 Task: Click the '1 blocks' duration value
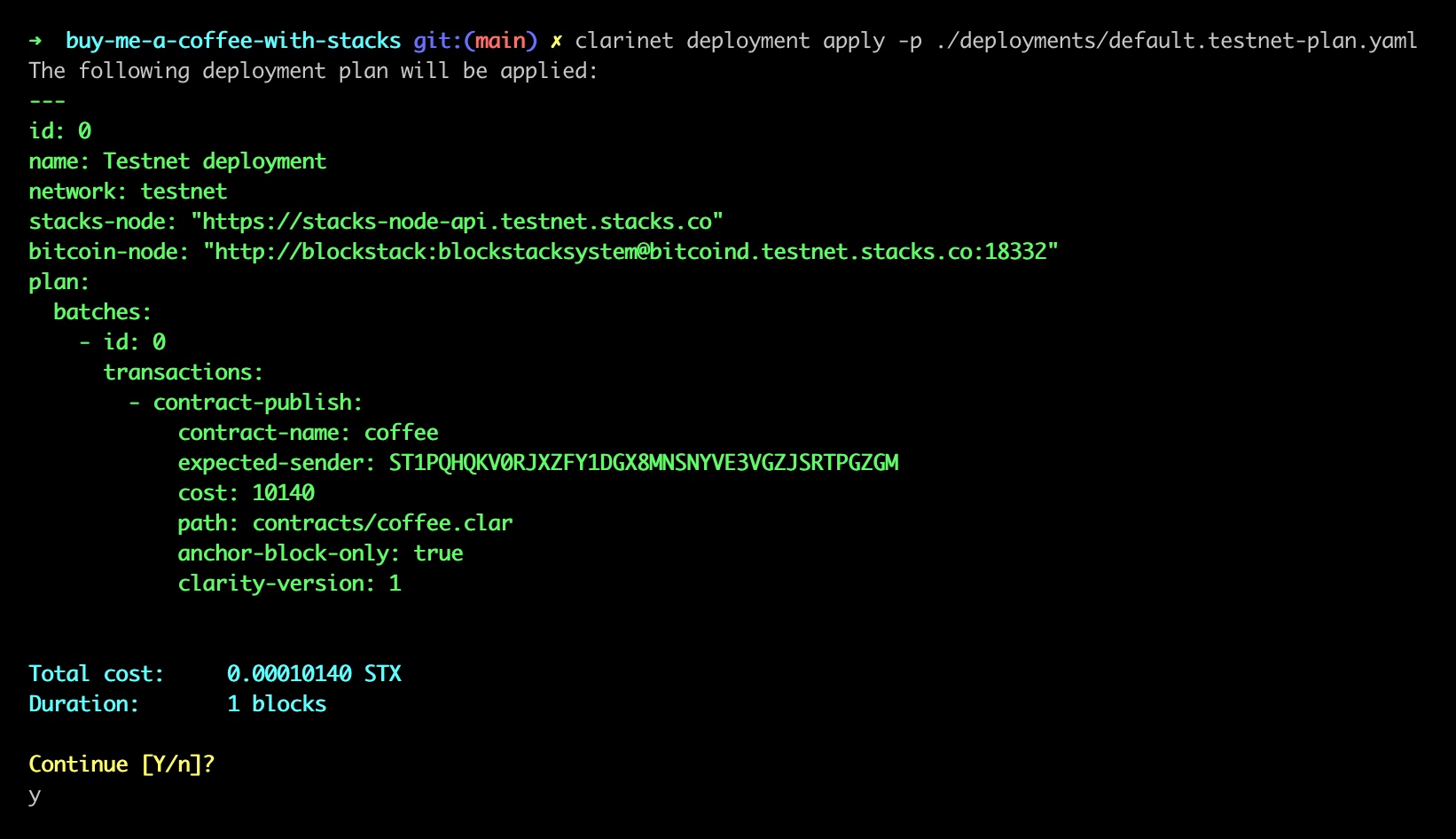pos(277,704)
